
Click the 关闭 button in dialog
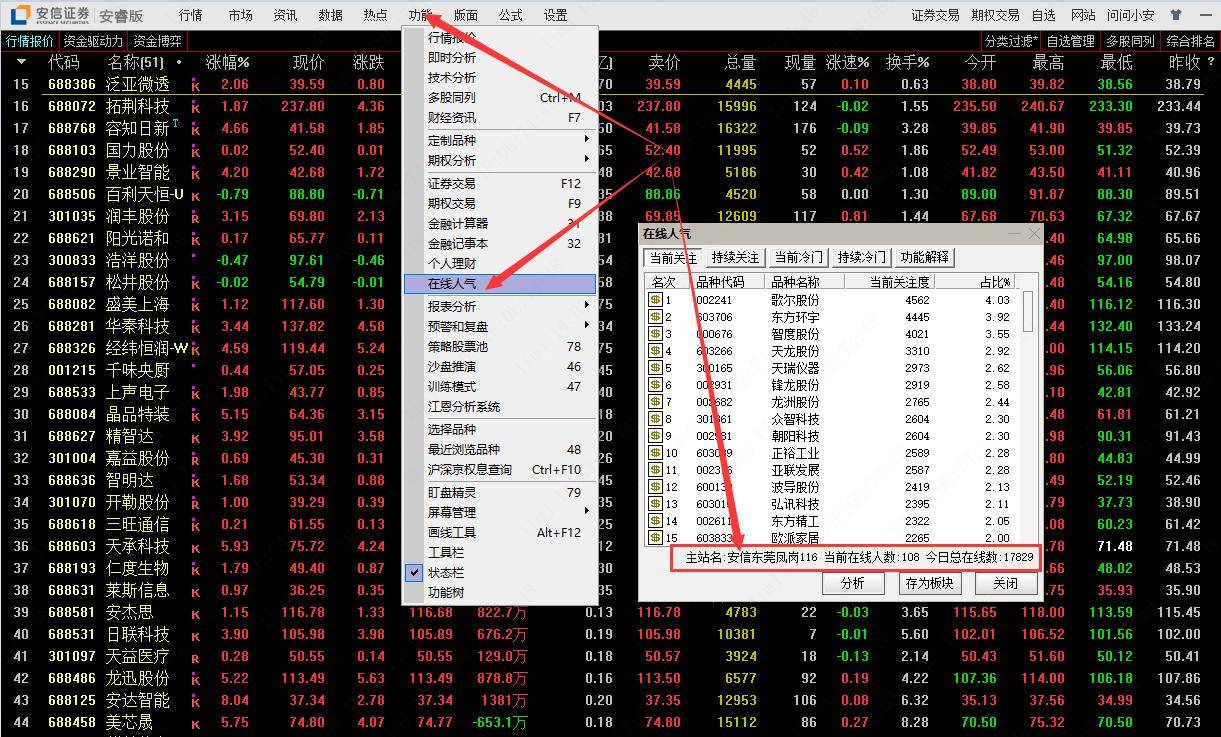[x=1005, y=583]
